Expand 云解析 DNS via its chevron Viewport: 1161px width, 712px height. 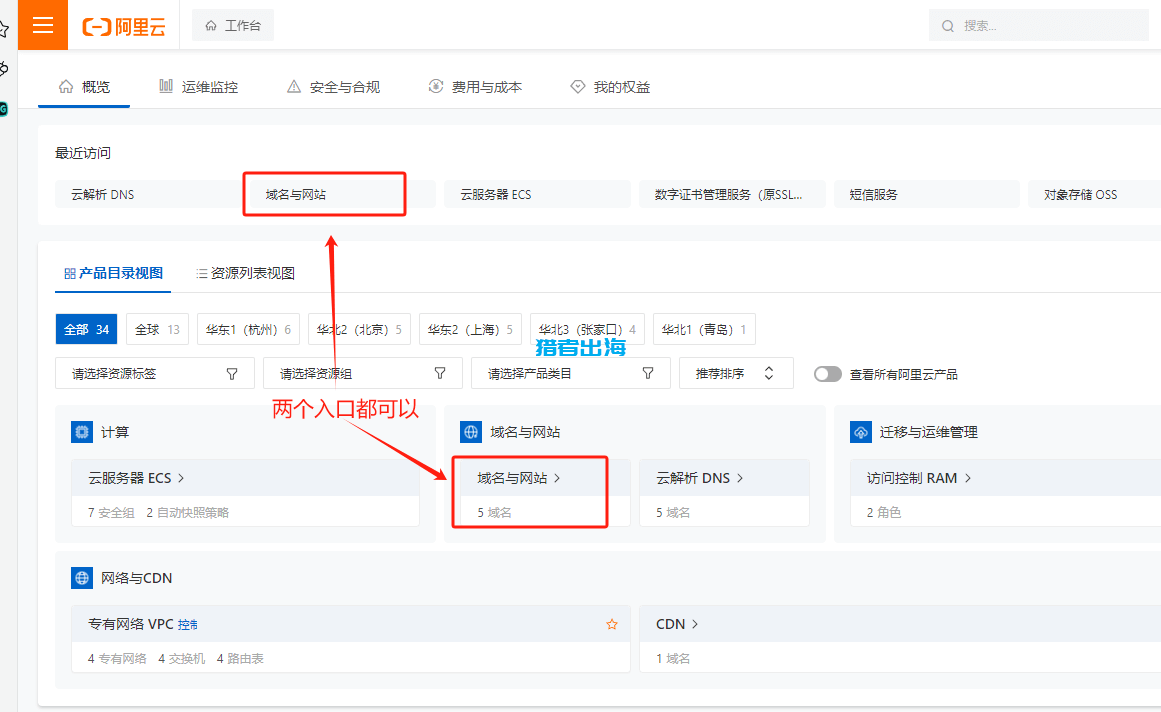pyautogui.click(x=740, y=478)
